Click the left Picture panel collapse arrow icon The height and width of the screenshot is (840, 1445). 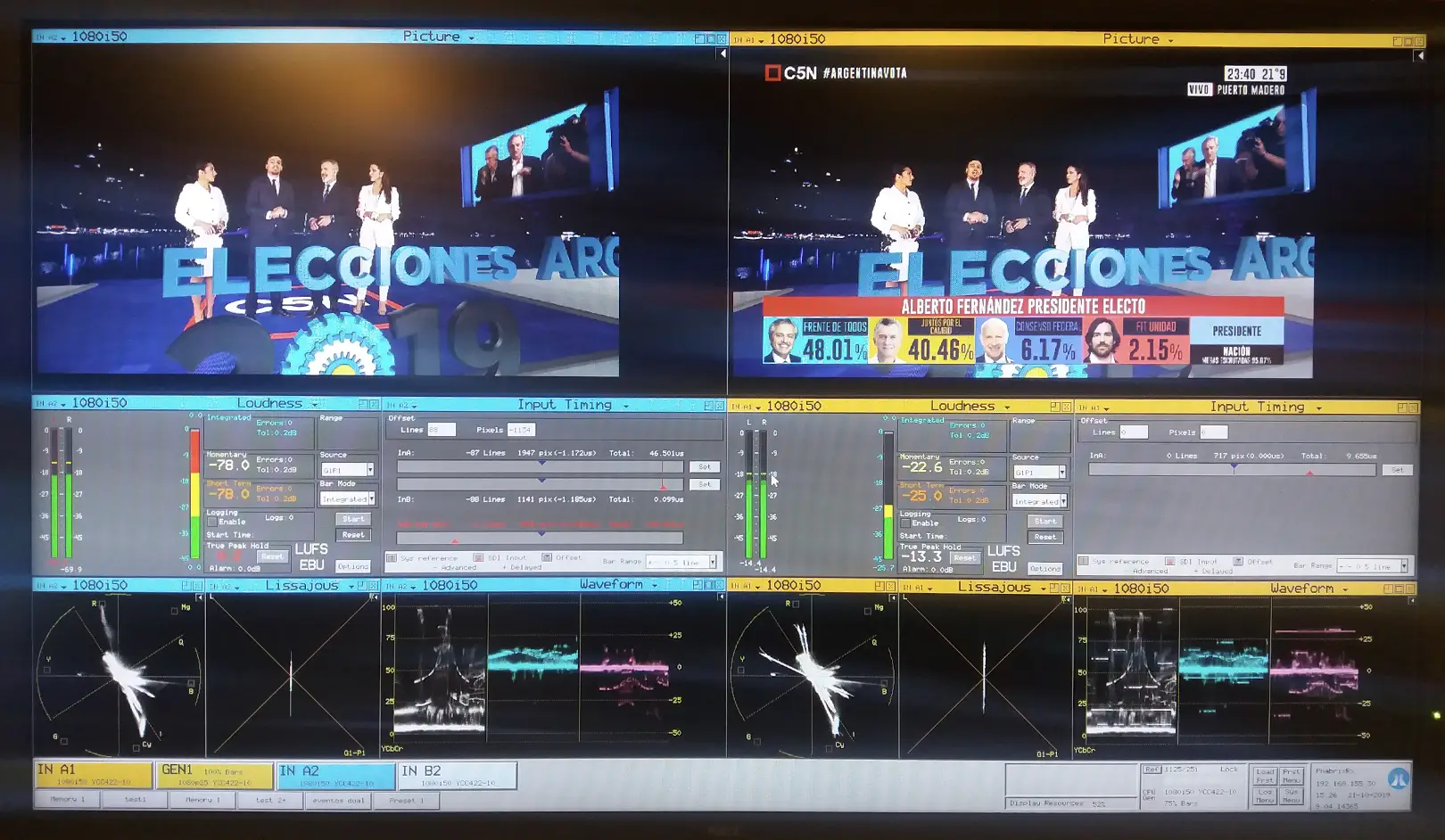pos(722,54)
